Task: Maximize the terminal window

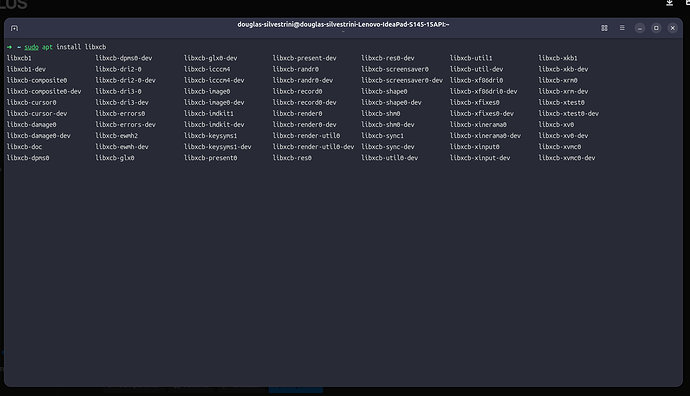Action: [656, 28]
